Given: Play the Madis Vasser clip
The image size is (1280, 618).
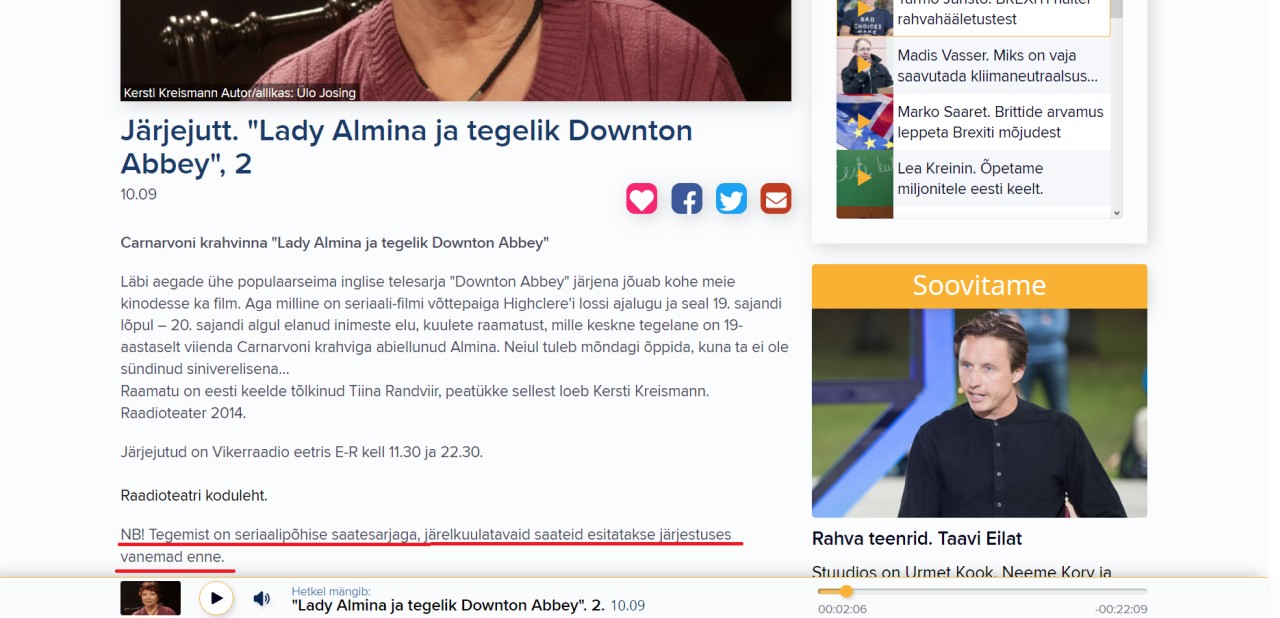Looking at the screenshot, I should coord(864,65).
